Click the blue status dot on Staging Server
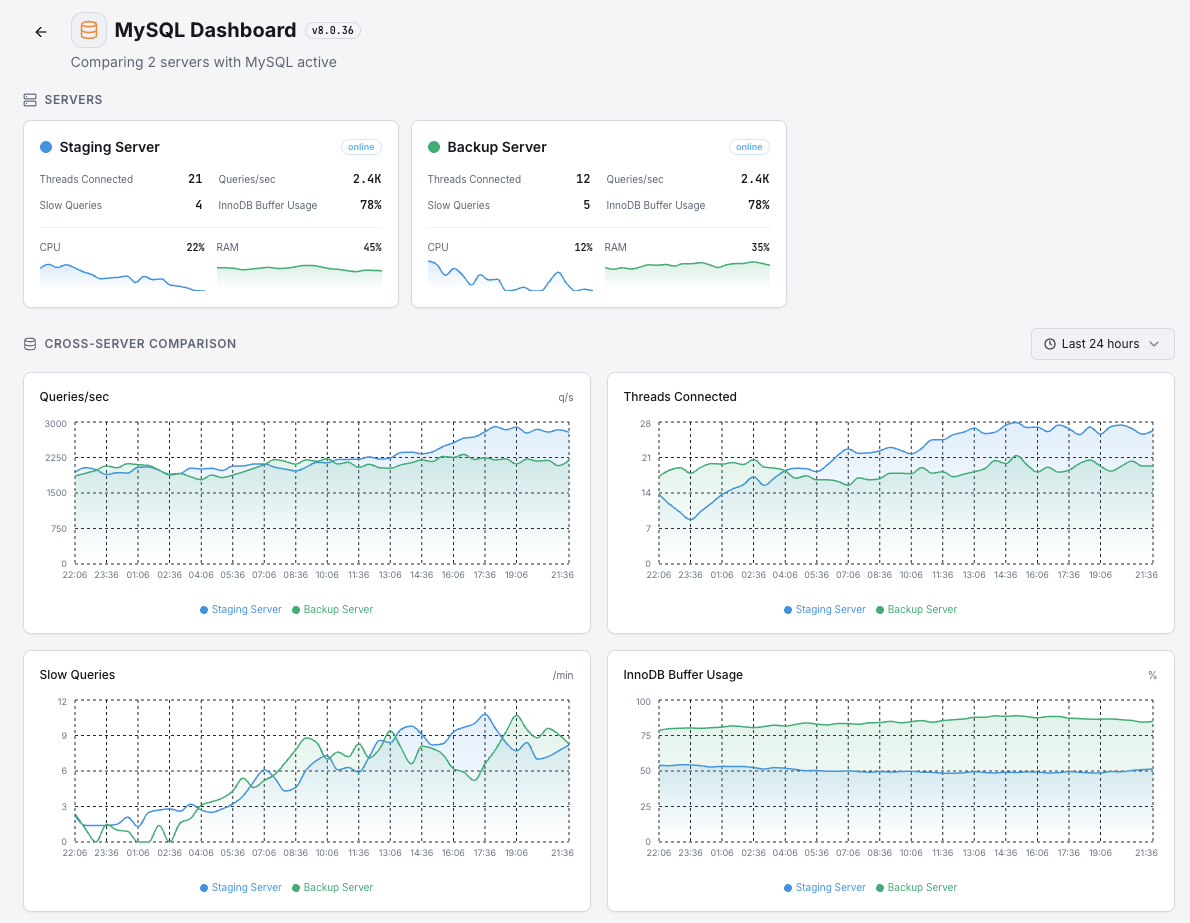Viewport: 1190px width, 923px height. 44,146
